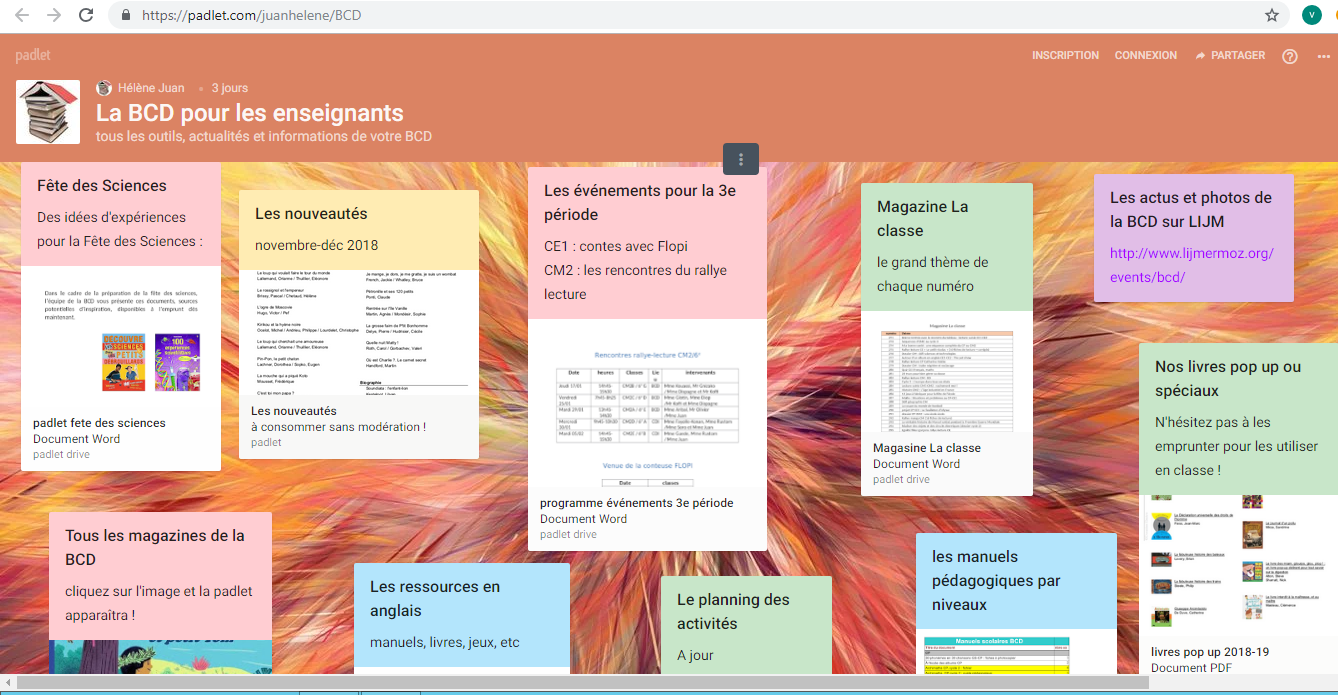1338x695 pixels.
Task: Click Hélène Juan's avatar
Action: point(104,88)
